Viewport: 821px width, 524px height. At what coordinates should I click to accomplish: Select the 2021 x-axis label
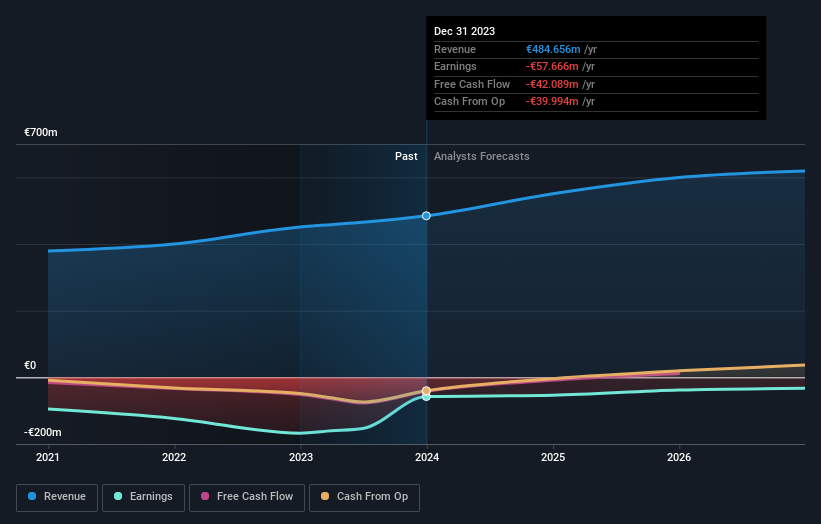(x=48, y=458)
